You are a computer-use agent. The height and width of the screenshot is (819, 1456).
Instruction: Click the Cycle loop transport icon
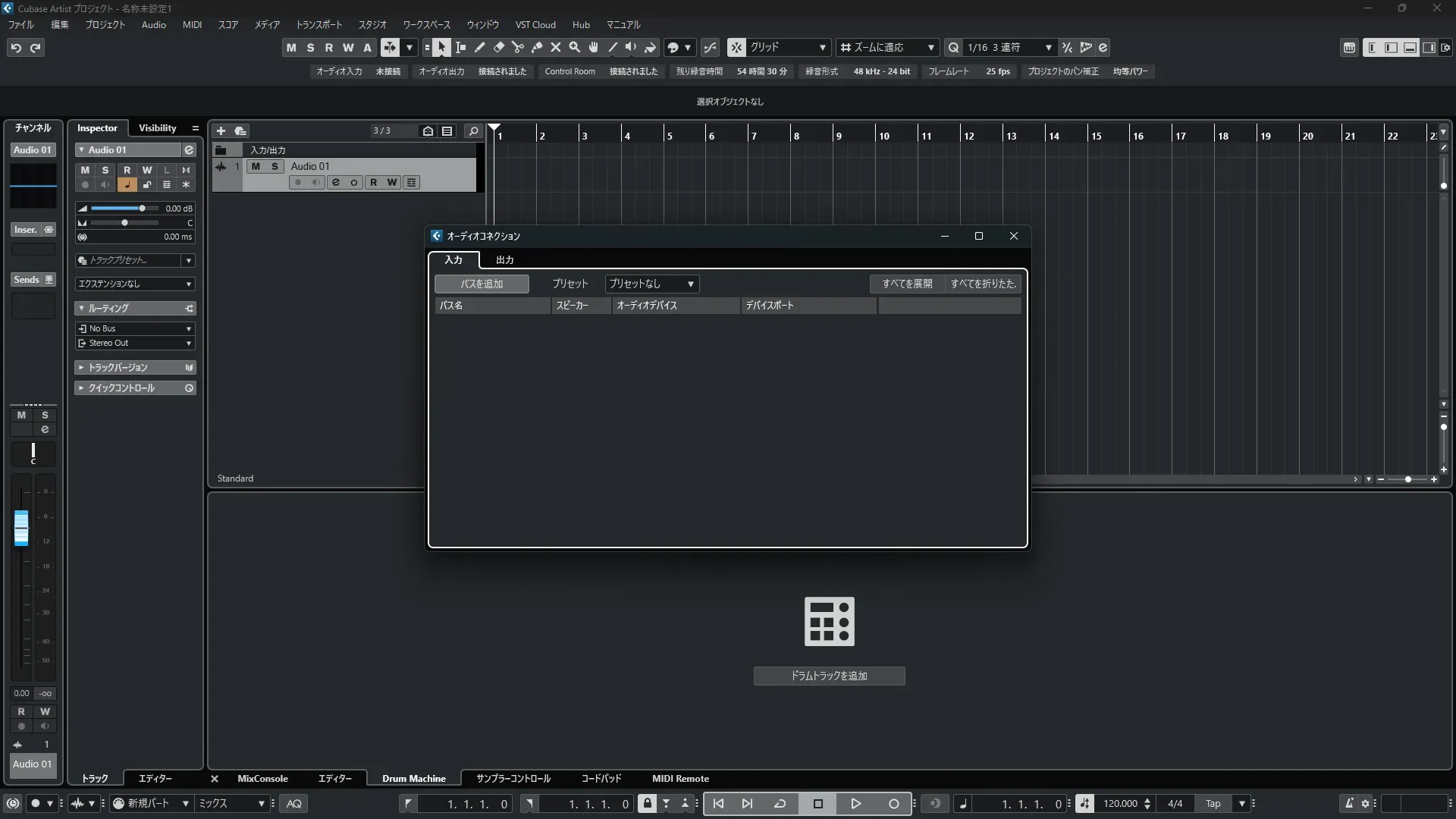[x=780, y=803]
